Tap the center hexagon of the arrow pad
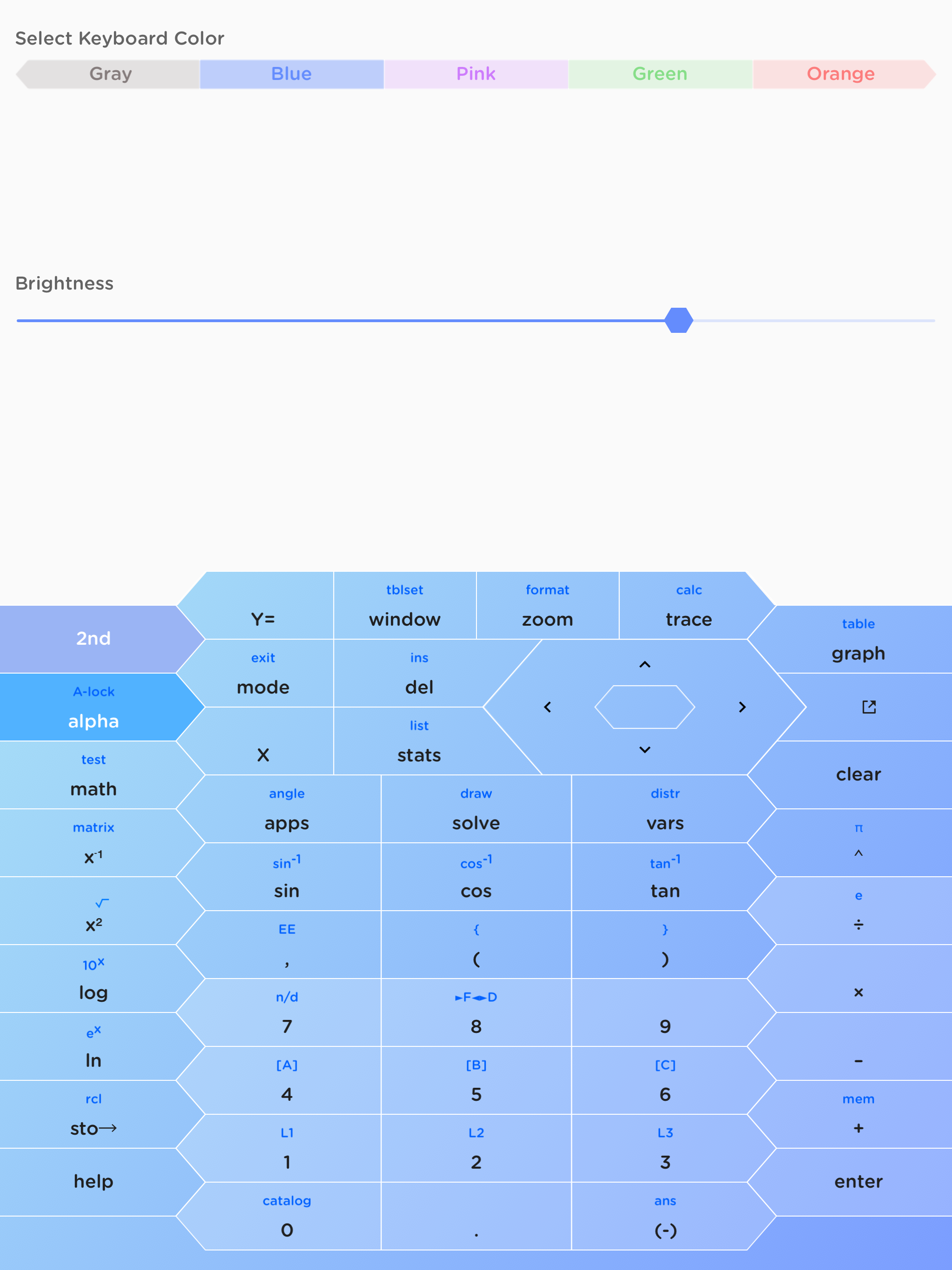The height and width of the screenshot is (1270, 952). (x=644, y=707)
